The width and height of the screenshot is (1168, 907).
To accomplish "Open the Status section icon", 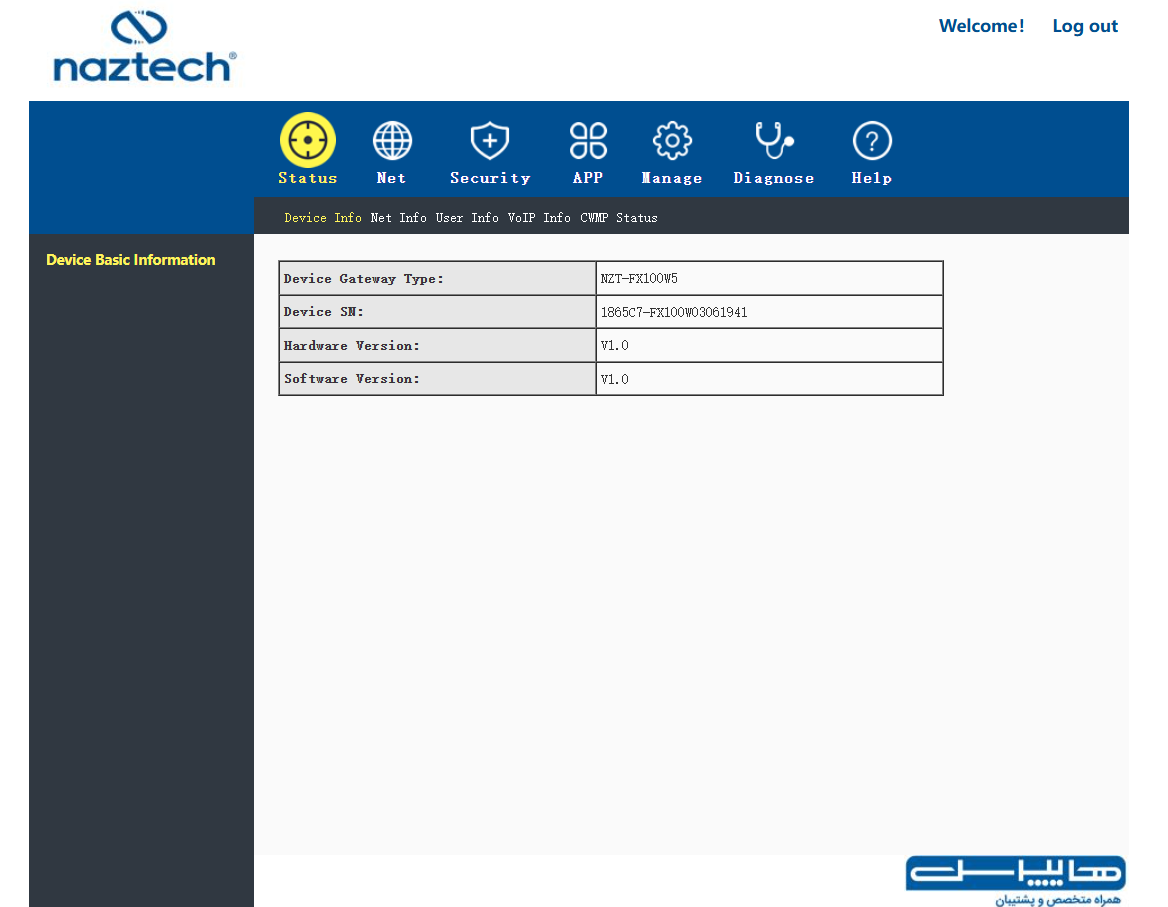I will click(308, 140).
